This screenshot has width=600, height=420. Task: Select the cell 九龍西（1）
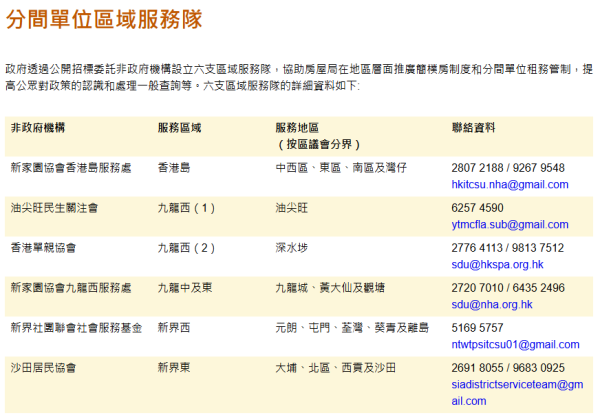coord(186,208)
